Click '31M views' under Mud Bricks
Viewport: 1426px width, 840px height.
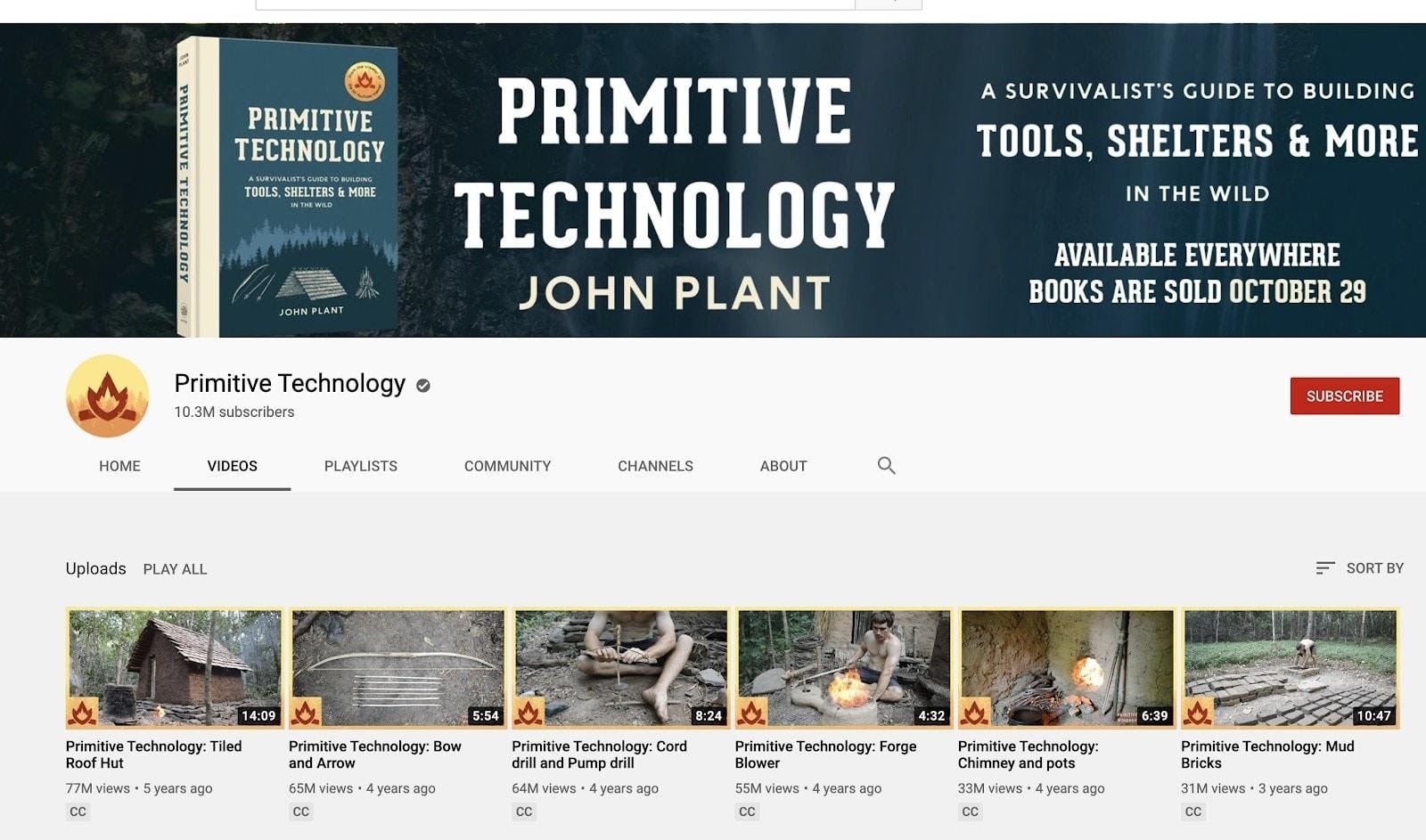point(1213,788)
